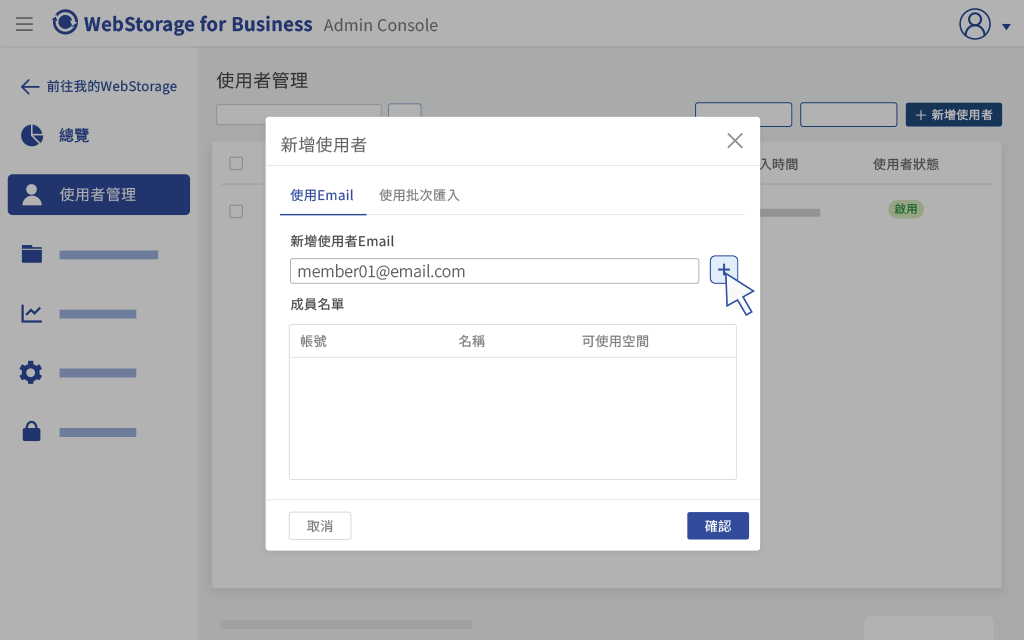Viewport: 1024px width, 640px height.
Task: Switch to the 使用批次匯入 tab
Action: pyautogui.click(x=419, y=195)
